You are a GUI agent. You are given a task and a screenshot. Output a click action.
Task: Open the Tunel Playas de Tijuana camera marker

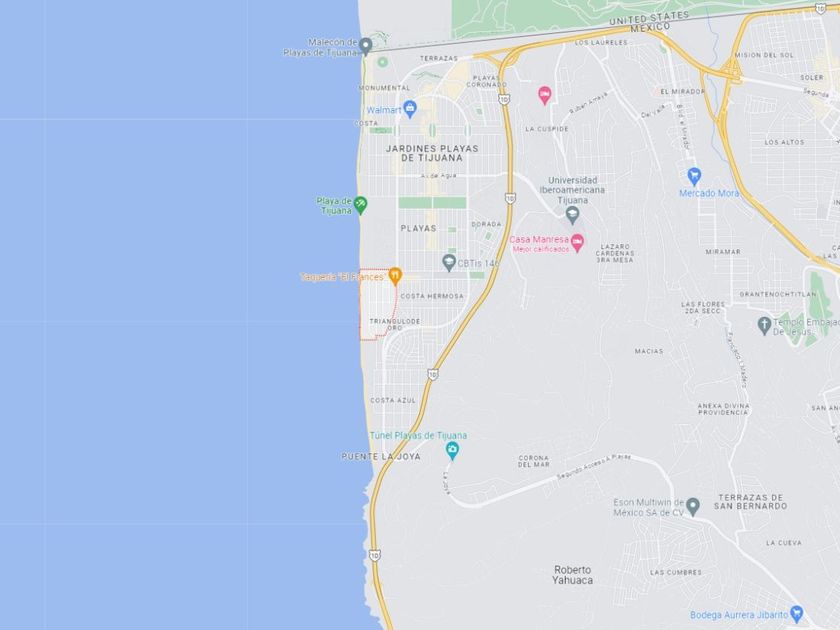click(452, 451)
